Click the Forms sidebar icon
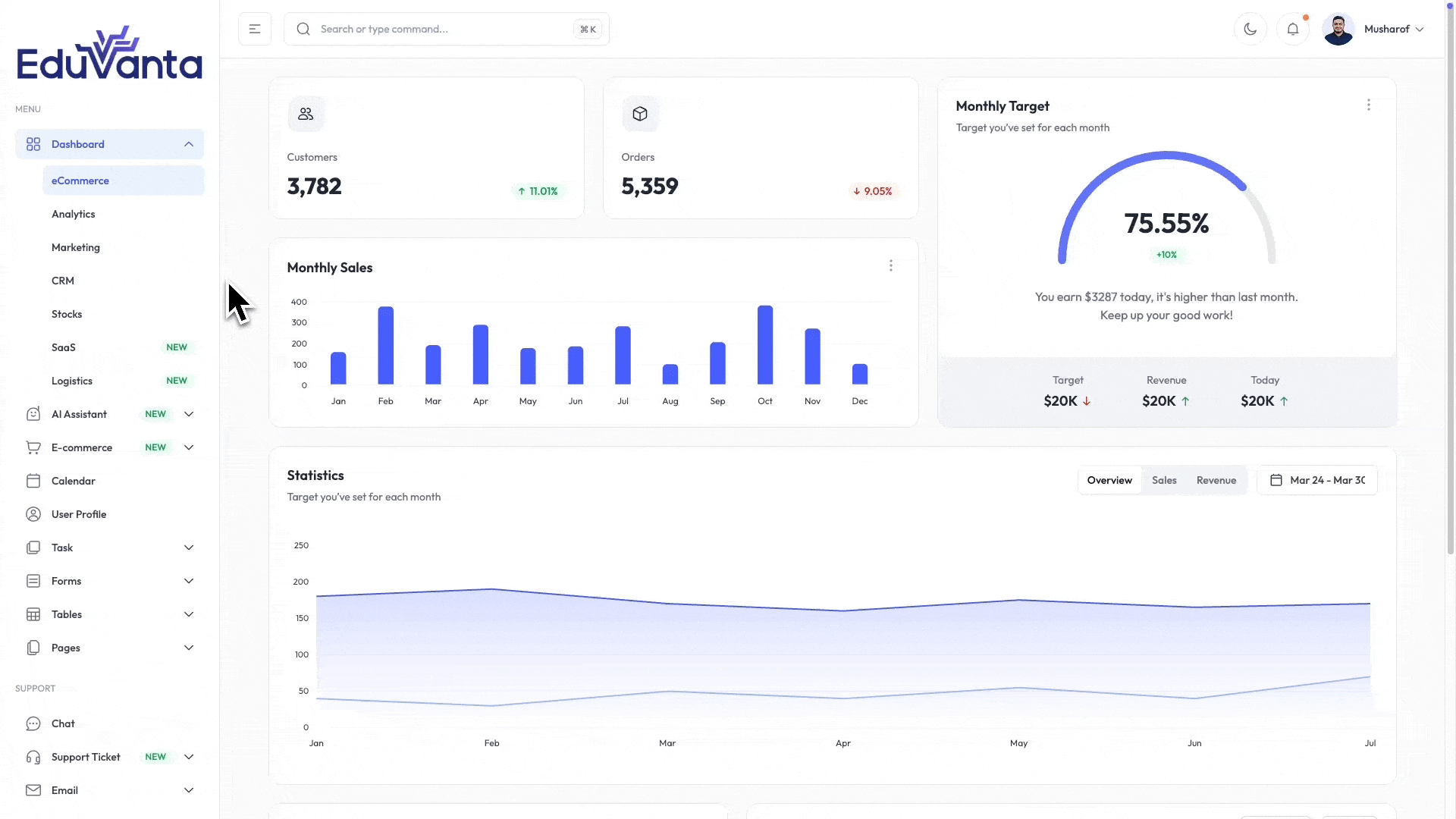The height and width of the screenshot is (819, 1456). click(33, 581)
